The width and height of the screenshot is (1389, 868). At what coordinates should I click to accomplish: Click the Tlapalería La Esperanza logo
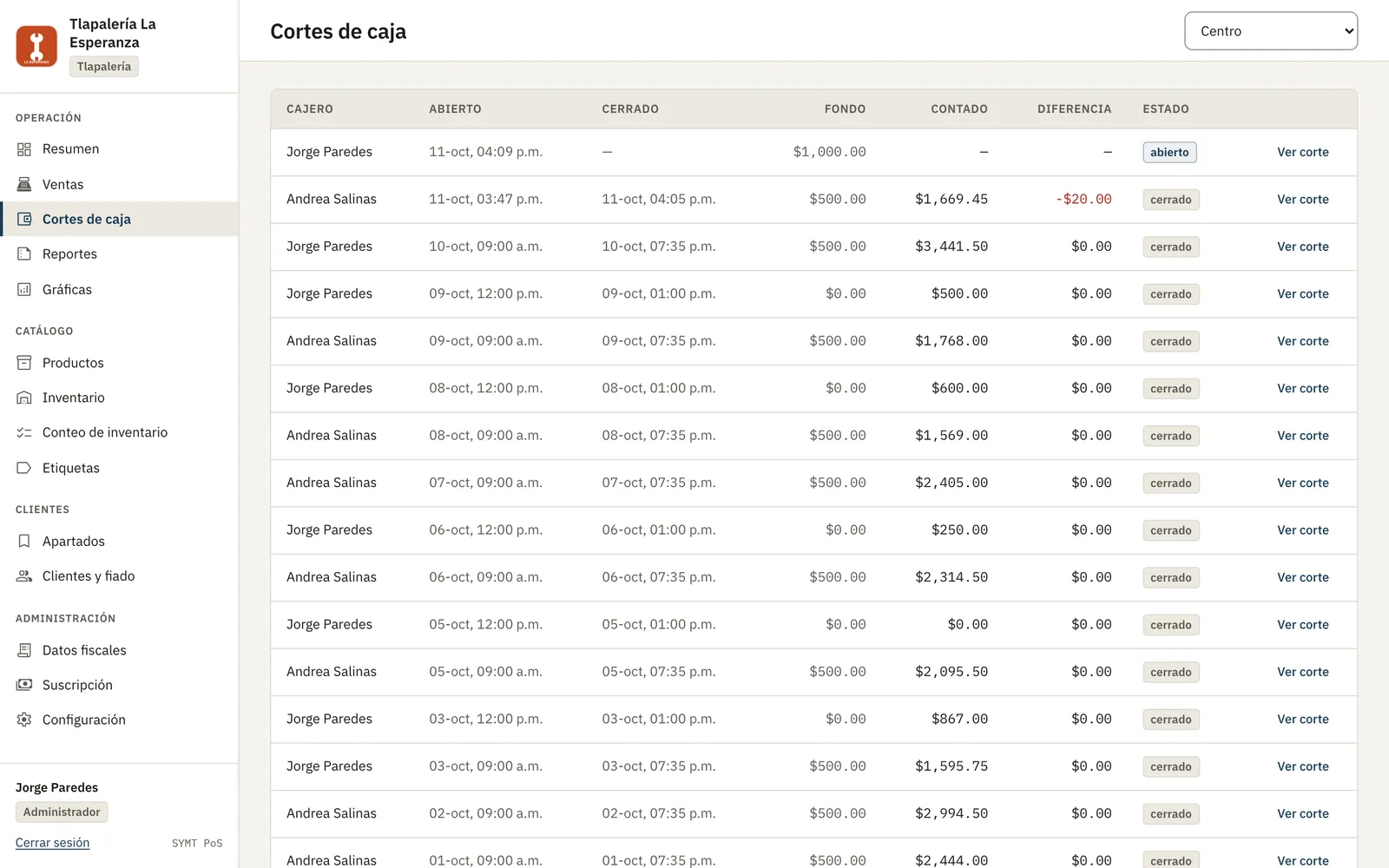(36, 46)
